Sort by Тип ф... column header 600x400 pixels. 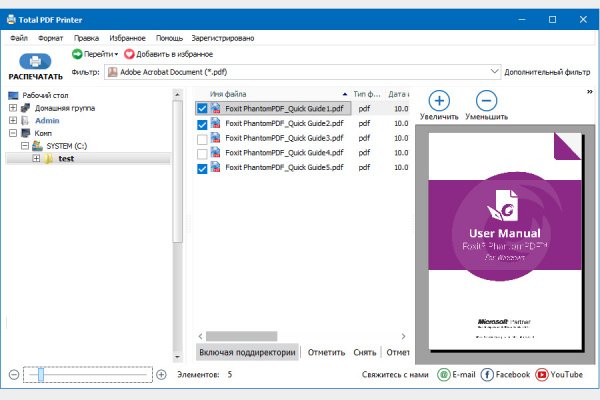366,94
